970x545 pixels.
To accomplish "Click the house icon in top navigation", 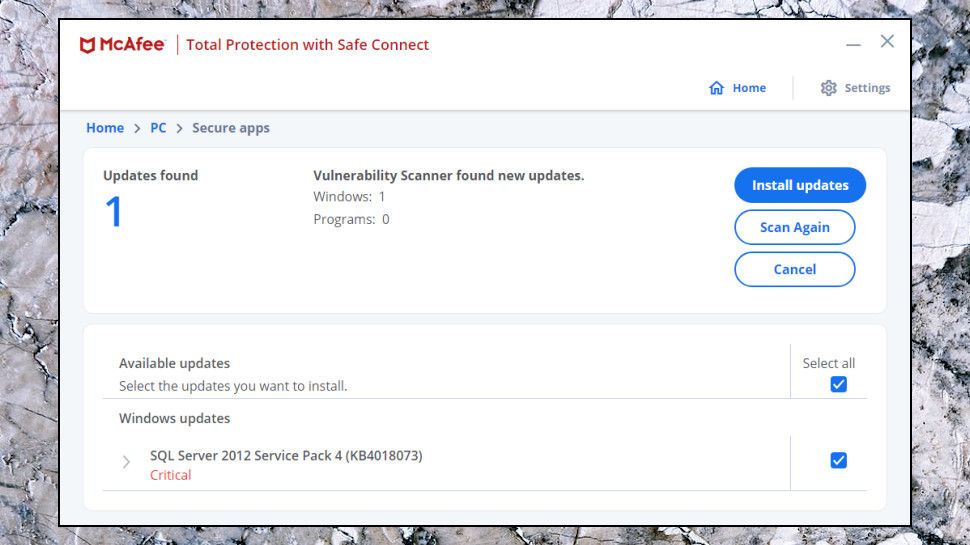I will pyautogui.click(x=716, y=88).
